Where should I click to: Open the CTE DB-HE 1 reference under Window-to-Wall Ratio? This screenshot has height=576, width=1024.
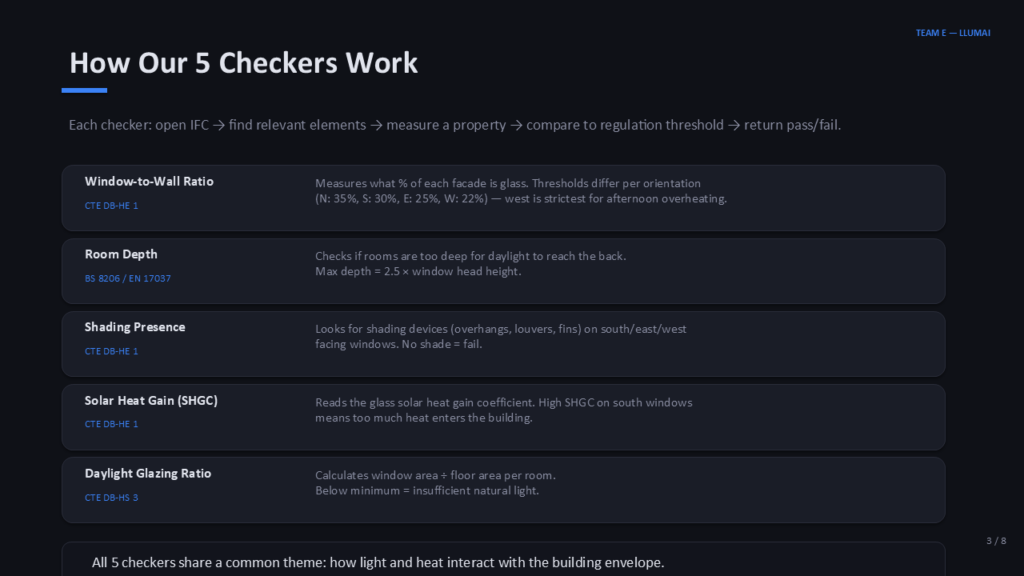[111, 205]
